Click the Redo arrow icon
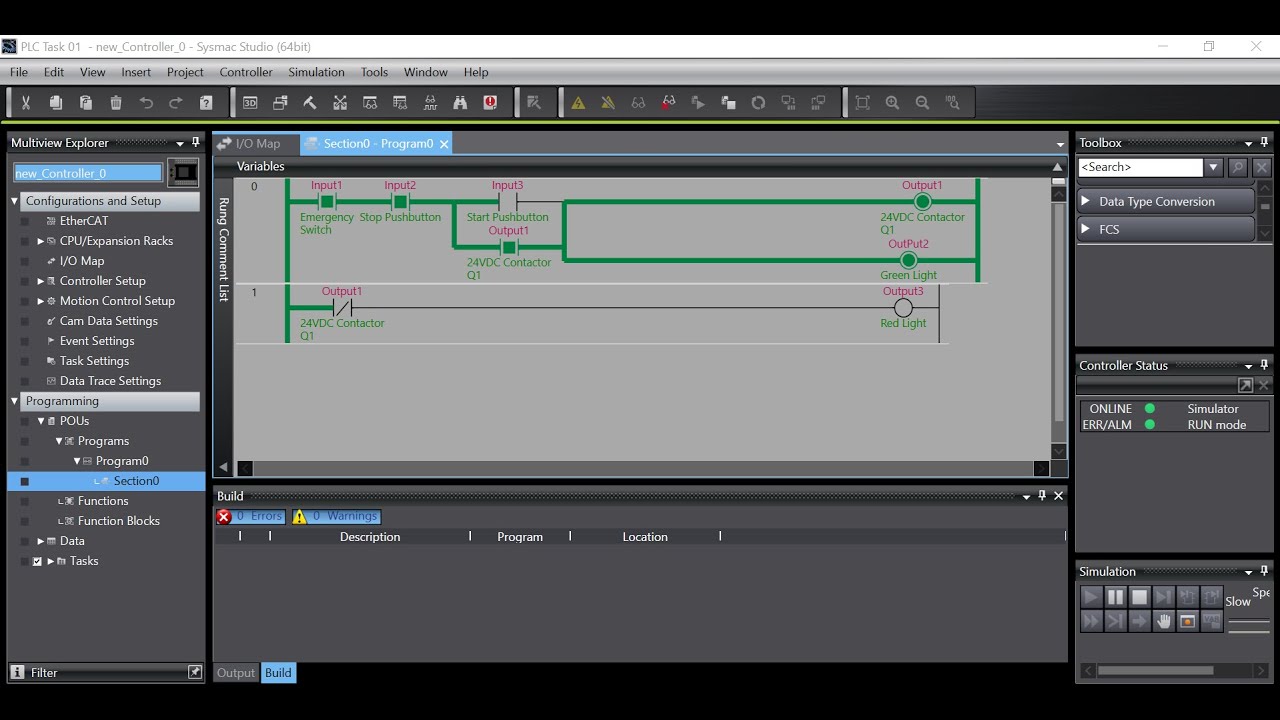The width and height of the screenshot is (1280, 720). pyautogui.click(x=176, y=102)
